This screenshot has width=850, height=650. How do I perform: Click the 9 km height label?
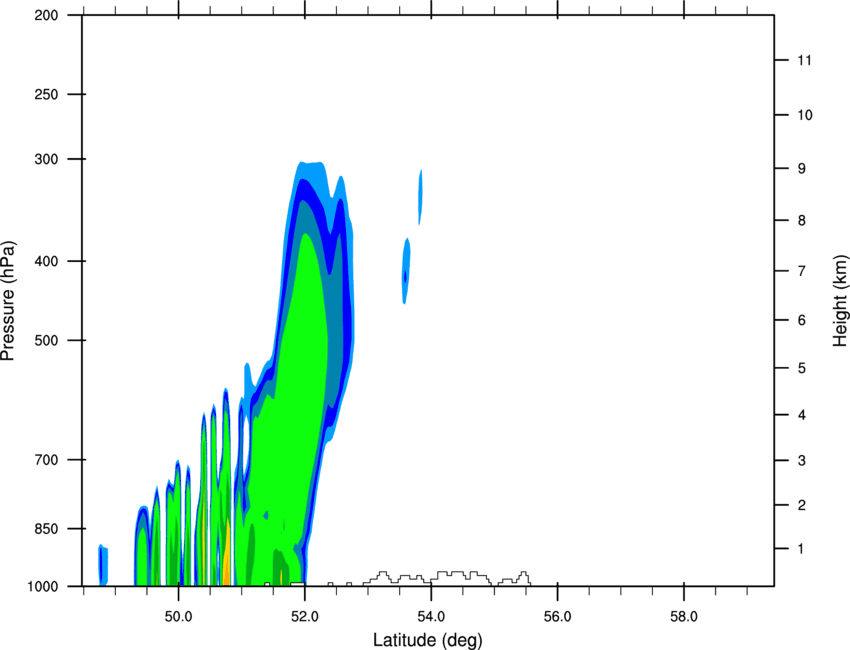click(x=802, y=169)
